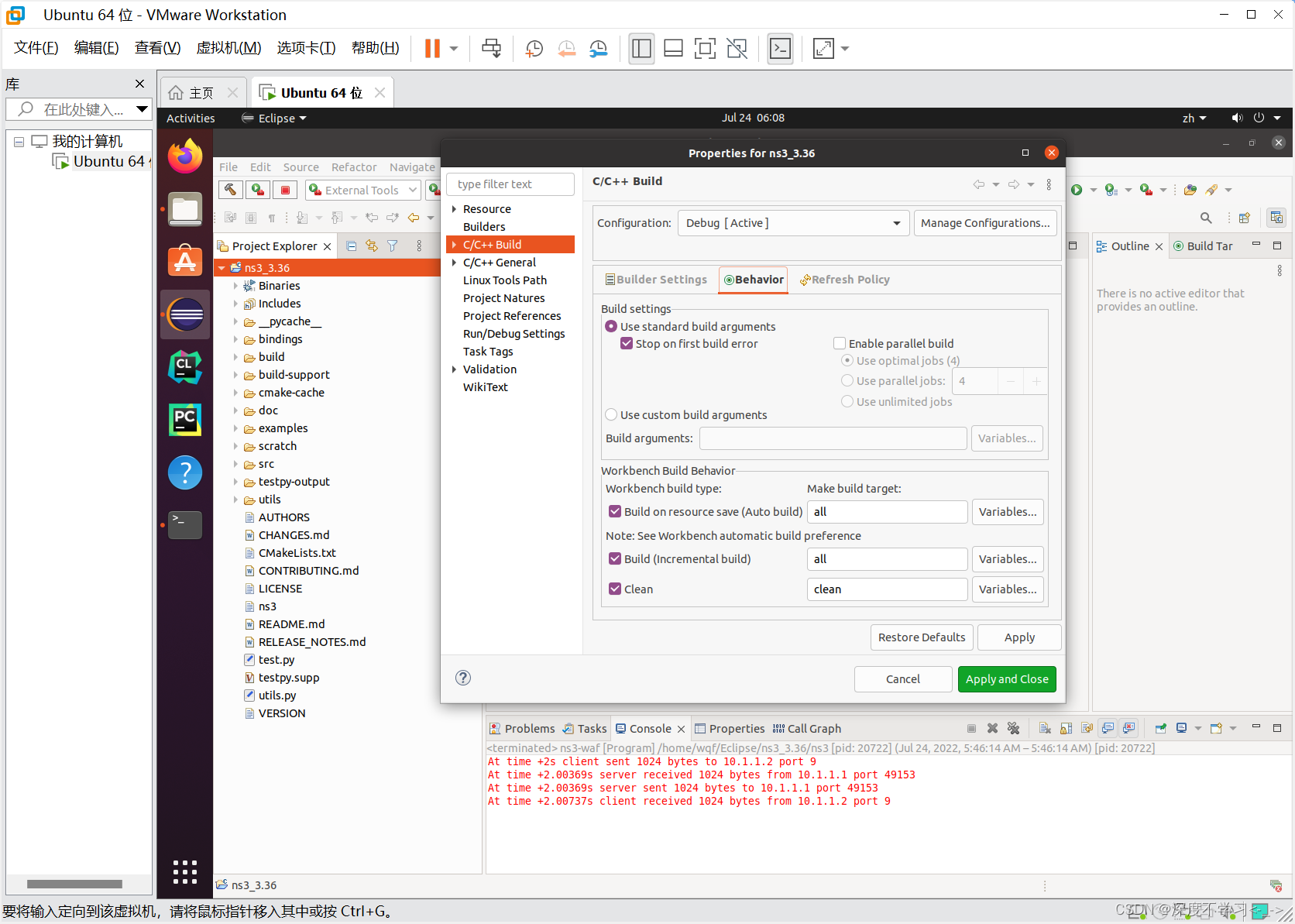Cancel the Properties dialog
The width and height of the screenshot is (1295, 924).
tap(903, 679)
